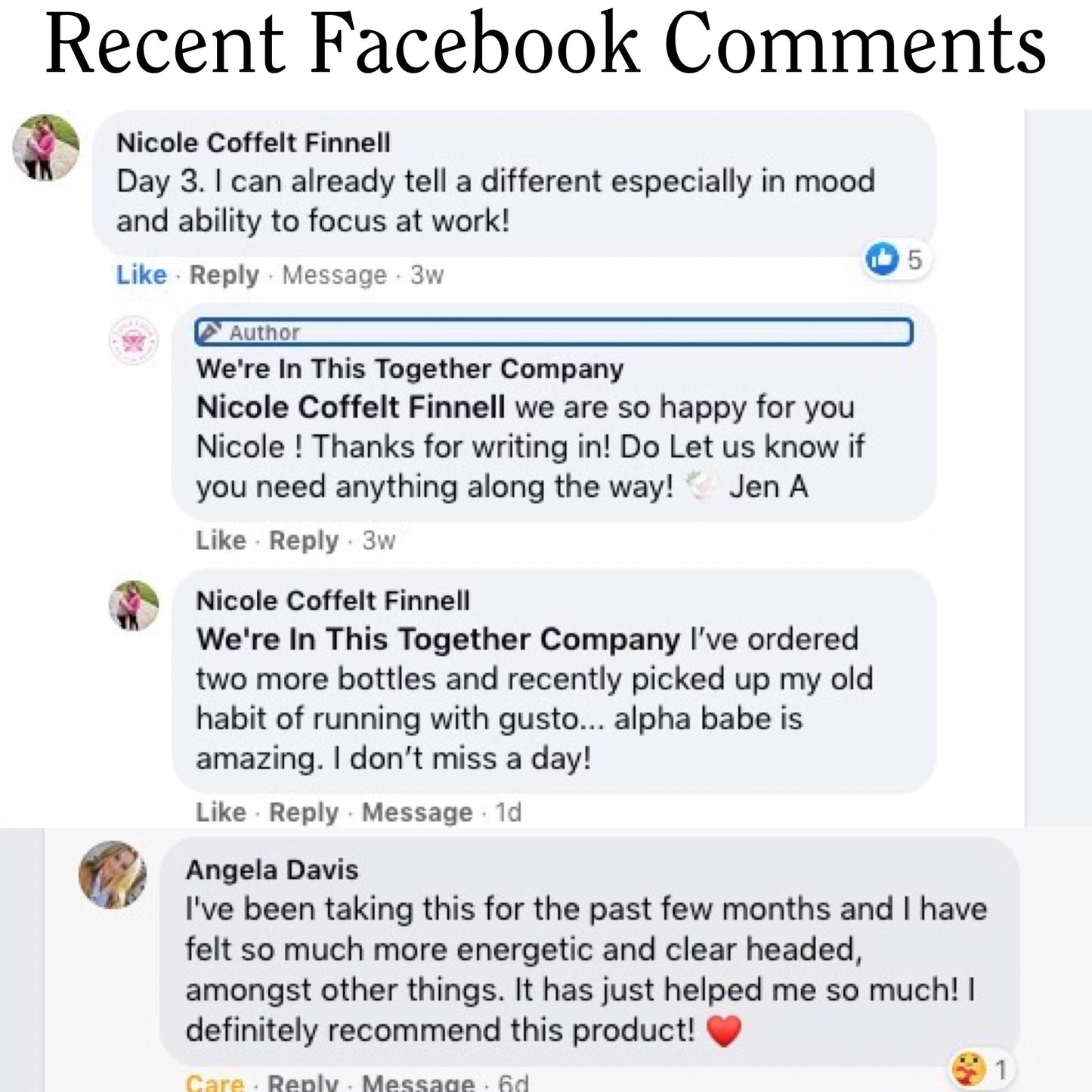
Task: Message Nicole from her Day 3 comment
Action: coord(334,275)
